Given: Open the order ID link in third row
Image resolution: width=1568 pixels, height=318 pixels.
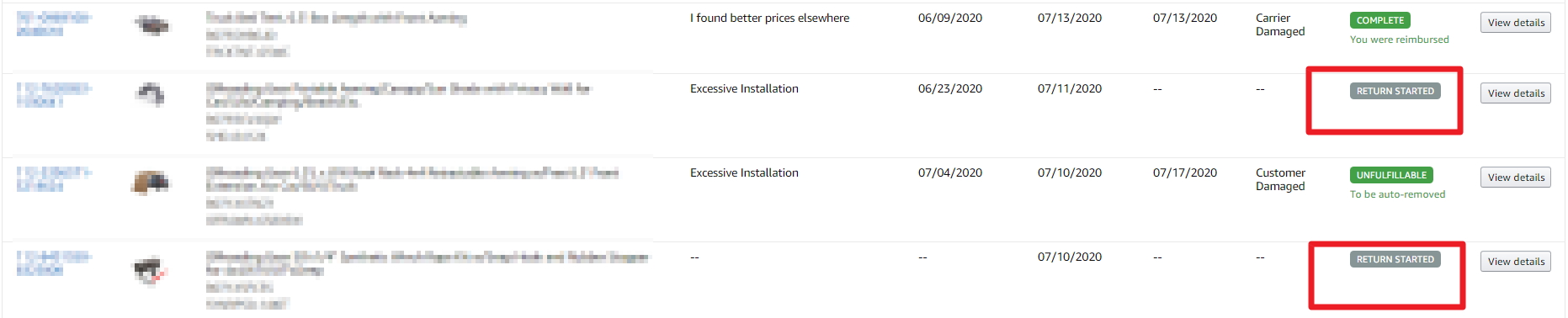Looking at the screenshot, I should [x=54, y=178].
